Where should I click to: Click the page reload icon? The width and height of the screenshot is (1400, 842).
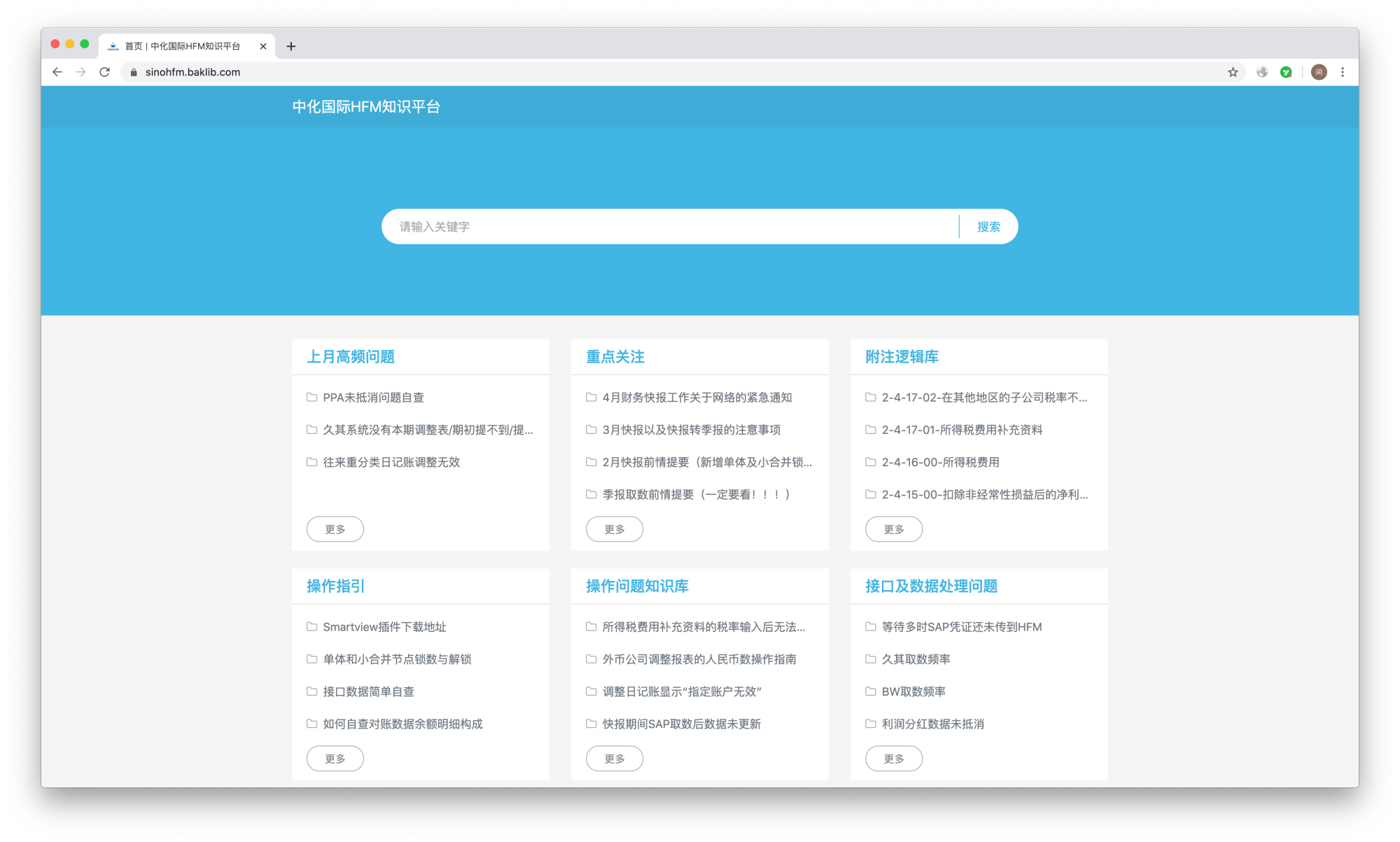click(104, 72)
